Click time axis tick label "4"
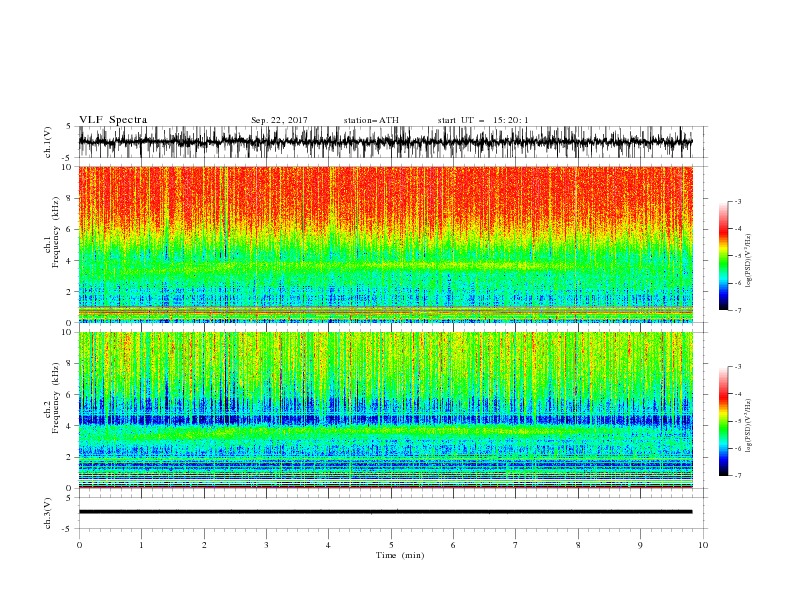792x612 pixels. [328, 545]
